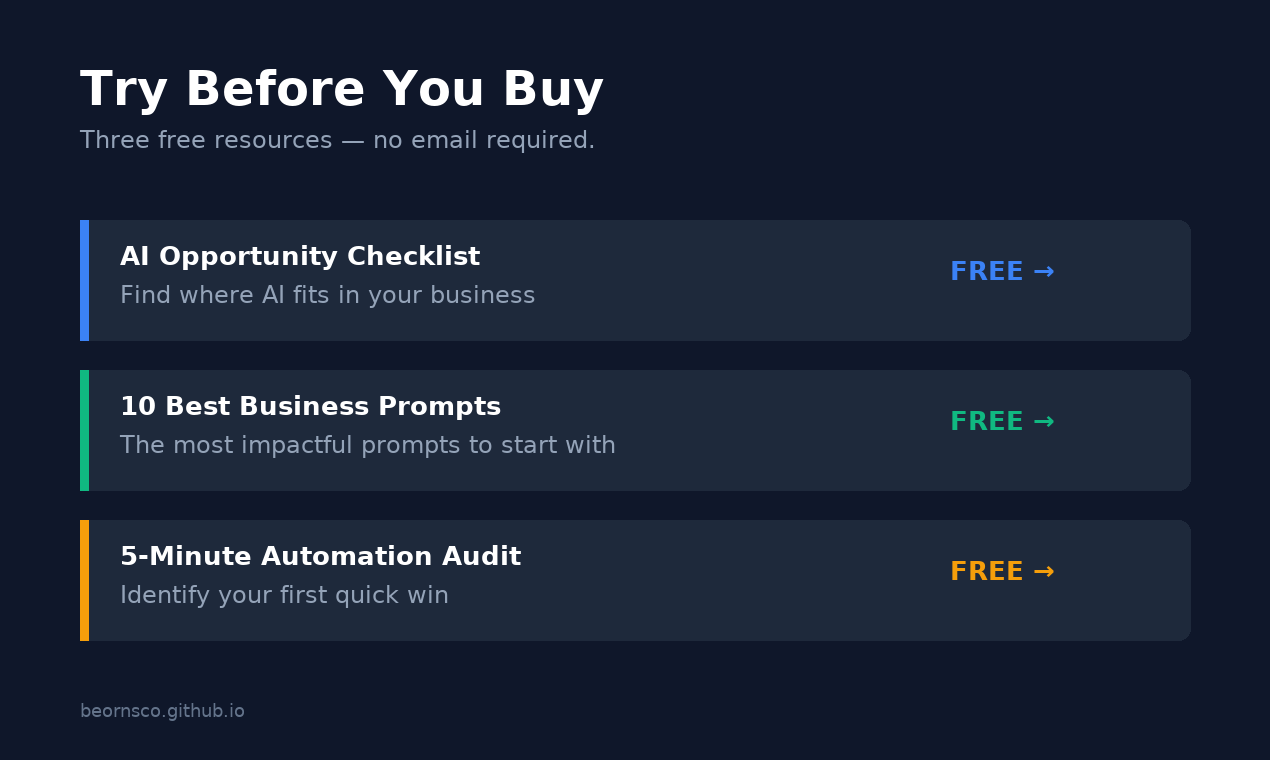Image resolution: width=1270 pixels, height=760 pixels.
Task: Select the AI Opportunity Checklist card
Action: pos(635,280)
